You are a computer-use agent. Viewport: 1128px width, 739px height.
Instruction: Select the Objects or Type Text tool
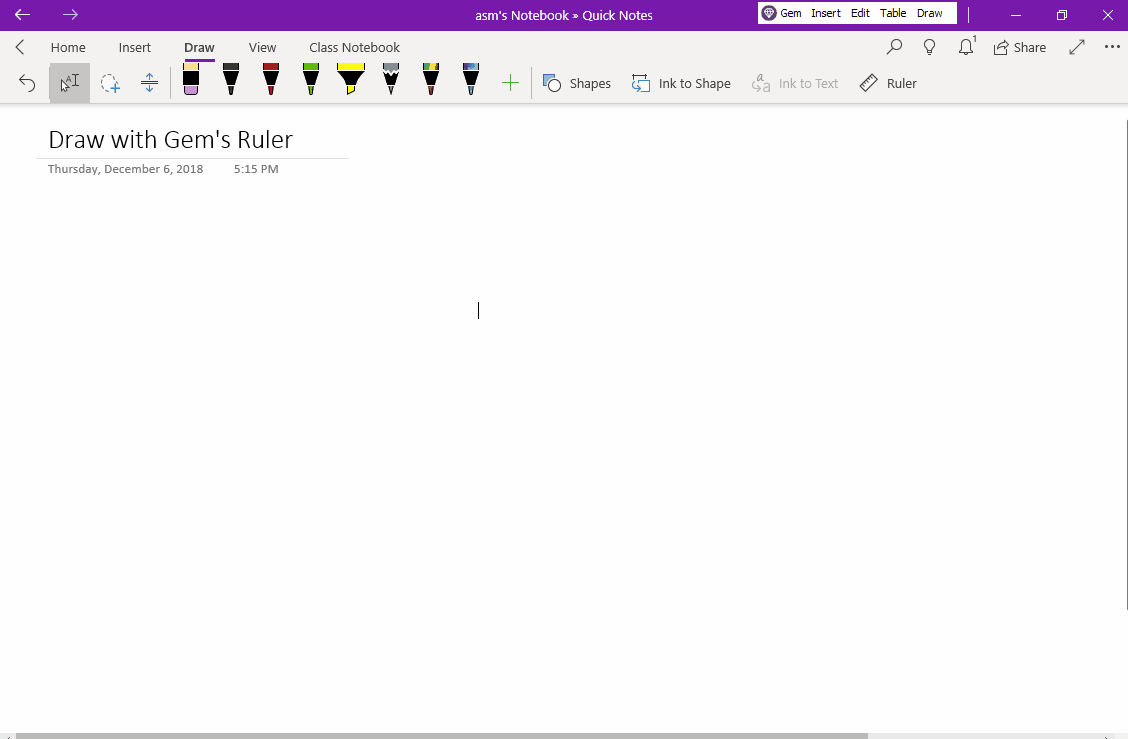[x=70, y=83]
